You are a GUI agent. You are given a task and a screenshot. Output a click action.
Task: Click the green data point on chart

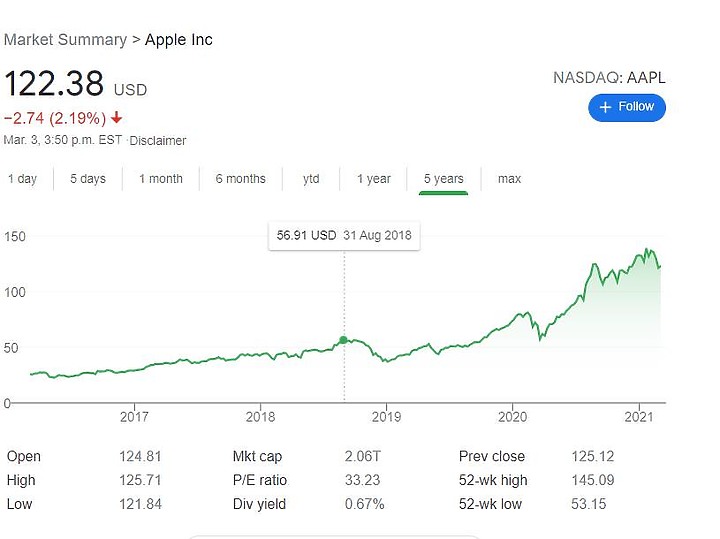[x=343, y=340]
